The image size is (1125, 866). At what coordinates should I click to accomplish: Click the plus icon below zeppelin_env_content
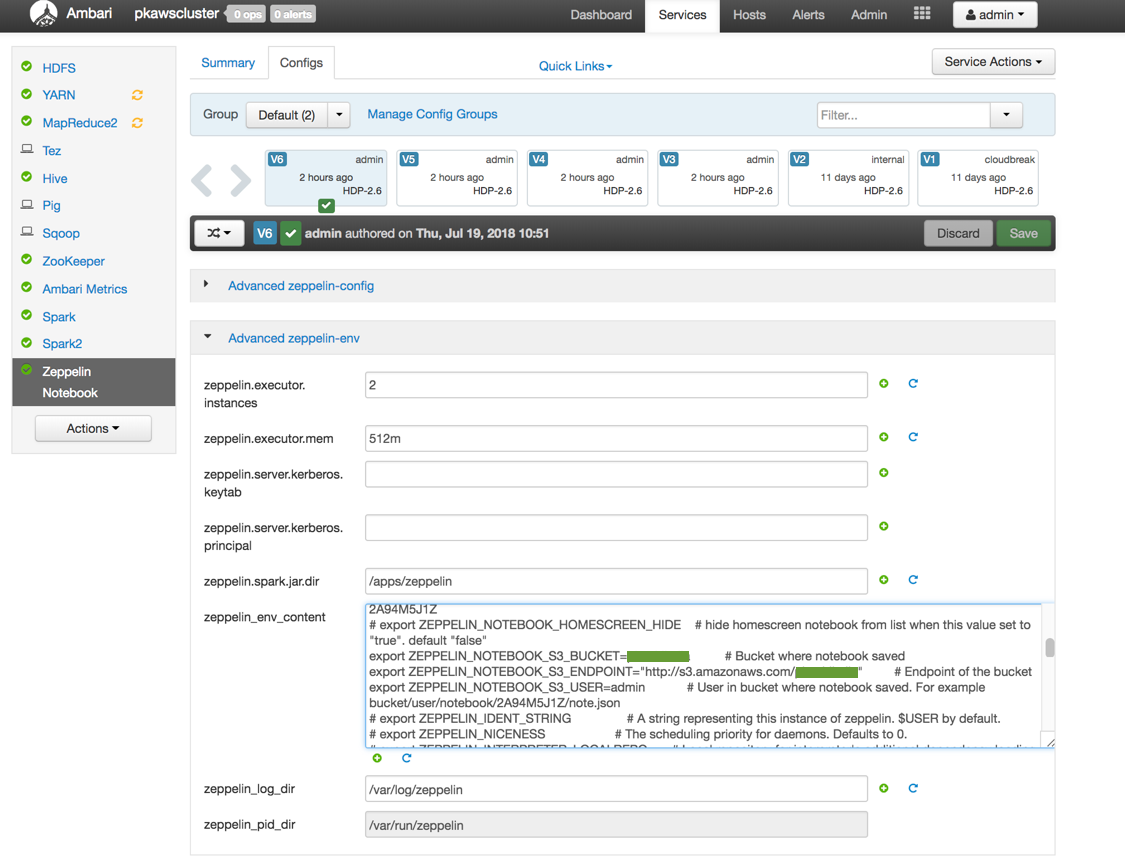click(x=377, y=758)
